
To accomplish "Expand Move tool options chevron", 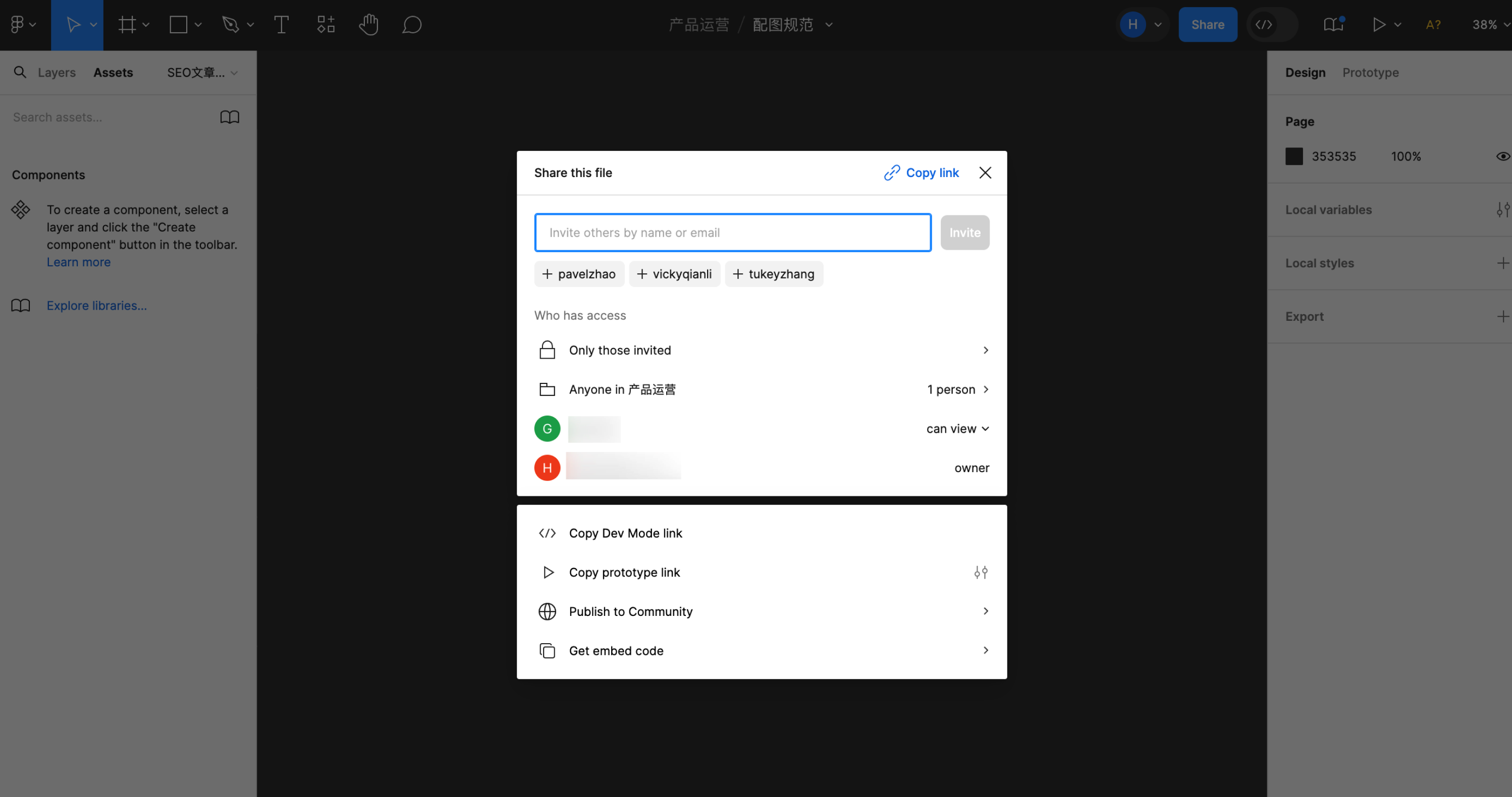I will 93,25.
